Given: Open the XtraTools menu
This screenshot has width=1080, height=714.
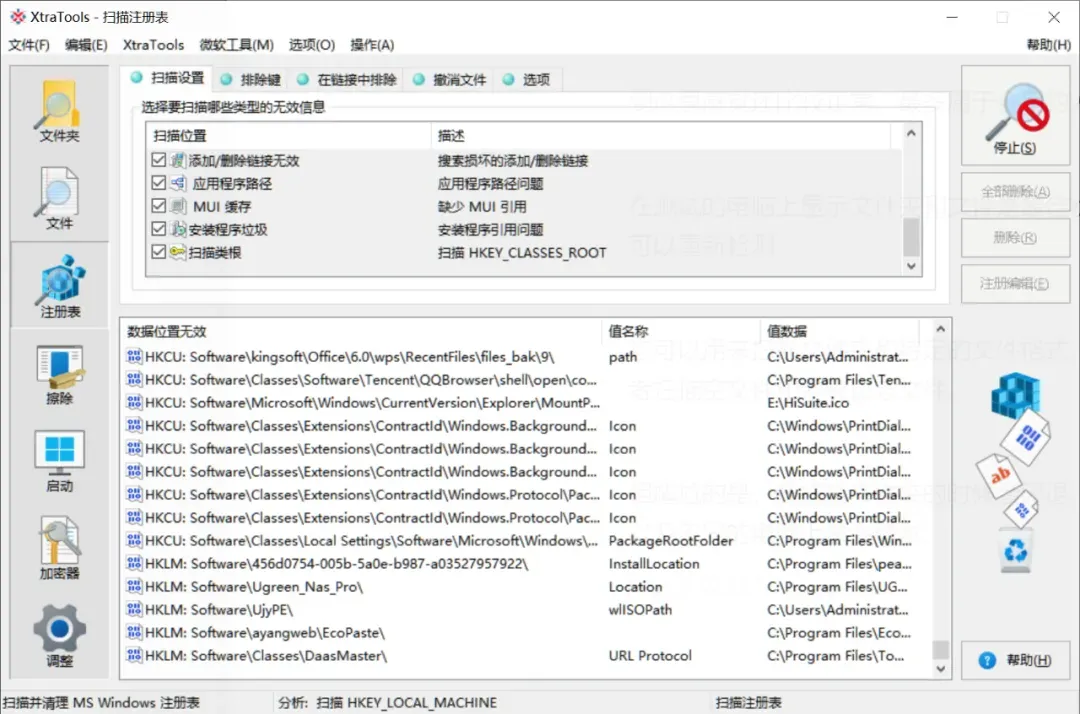Looking at the screenshot, I should coord(154,45).
